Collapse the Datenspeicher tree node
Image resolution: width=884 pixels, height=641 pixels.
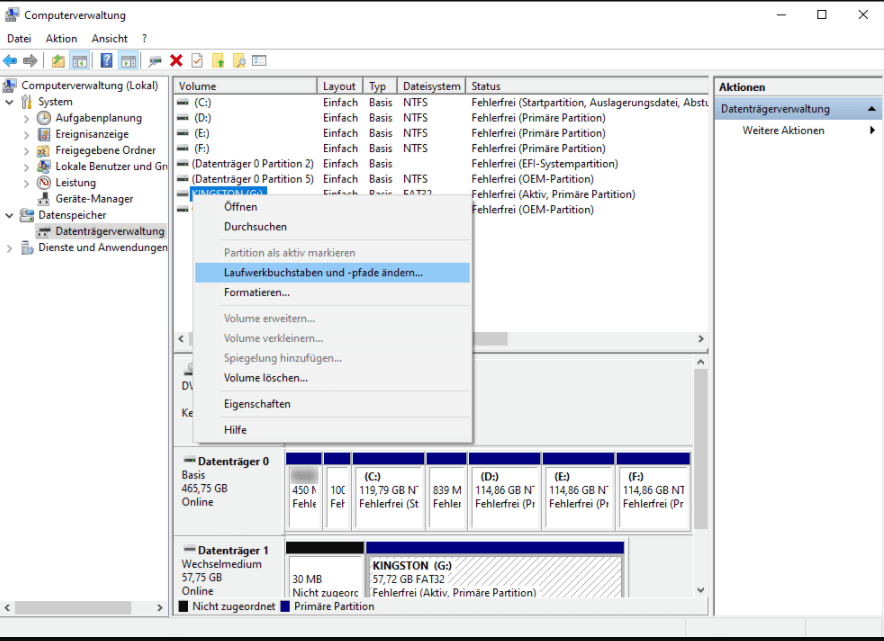pyautogui.click(x=10, y=215)
